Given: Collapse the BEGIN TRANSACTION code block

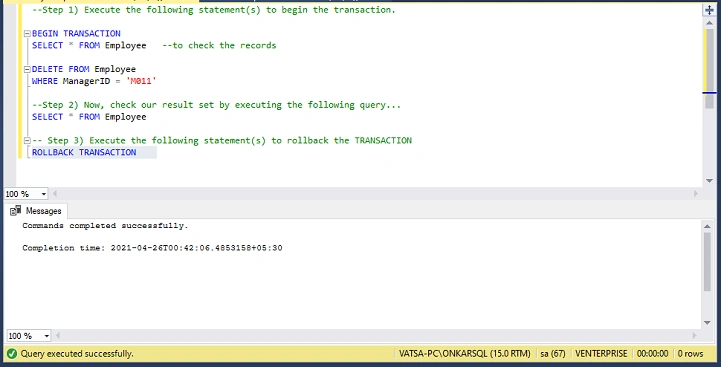Looking at the screenshot, I should pos(27,34).
